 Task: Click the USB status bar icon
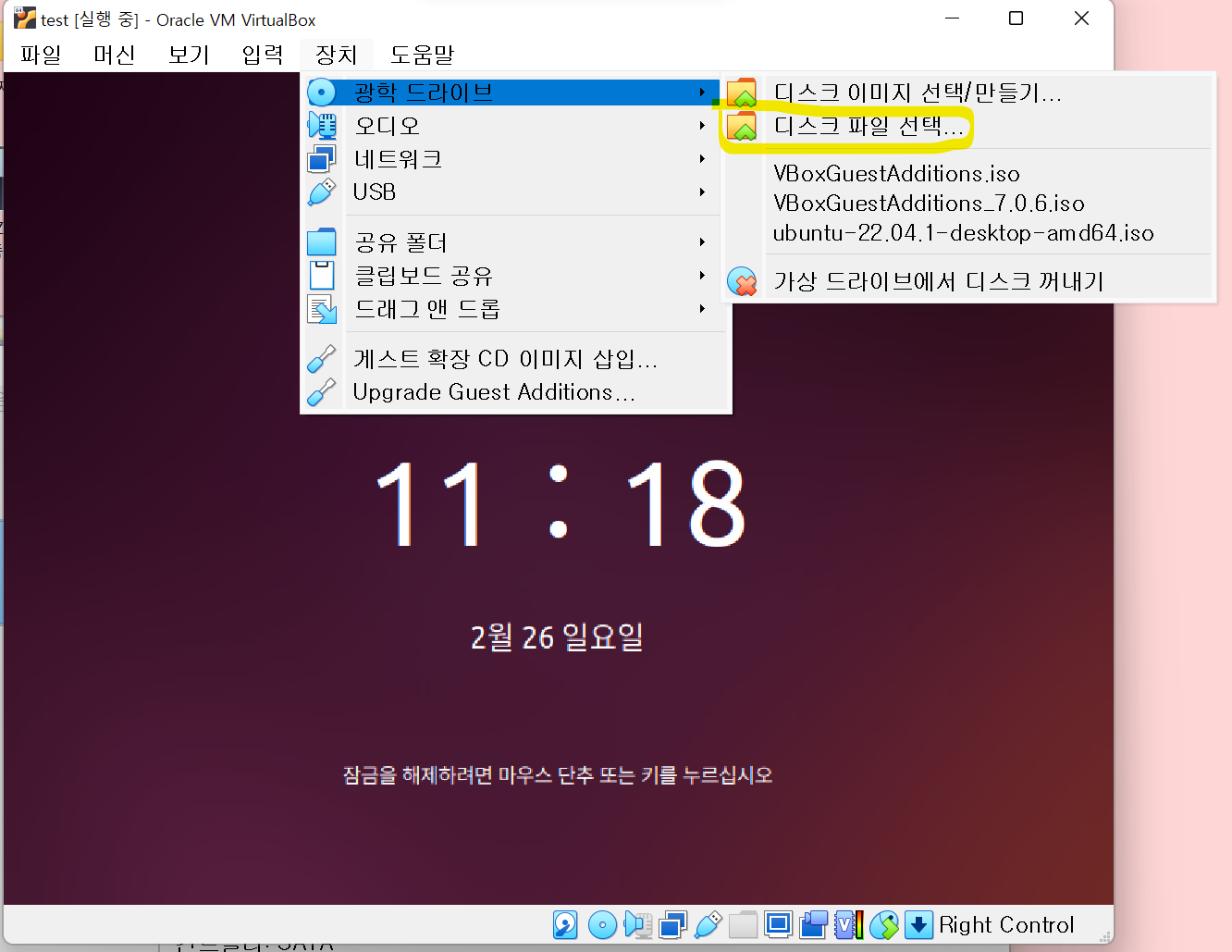coord(708,925)
